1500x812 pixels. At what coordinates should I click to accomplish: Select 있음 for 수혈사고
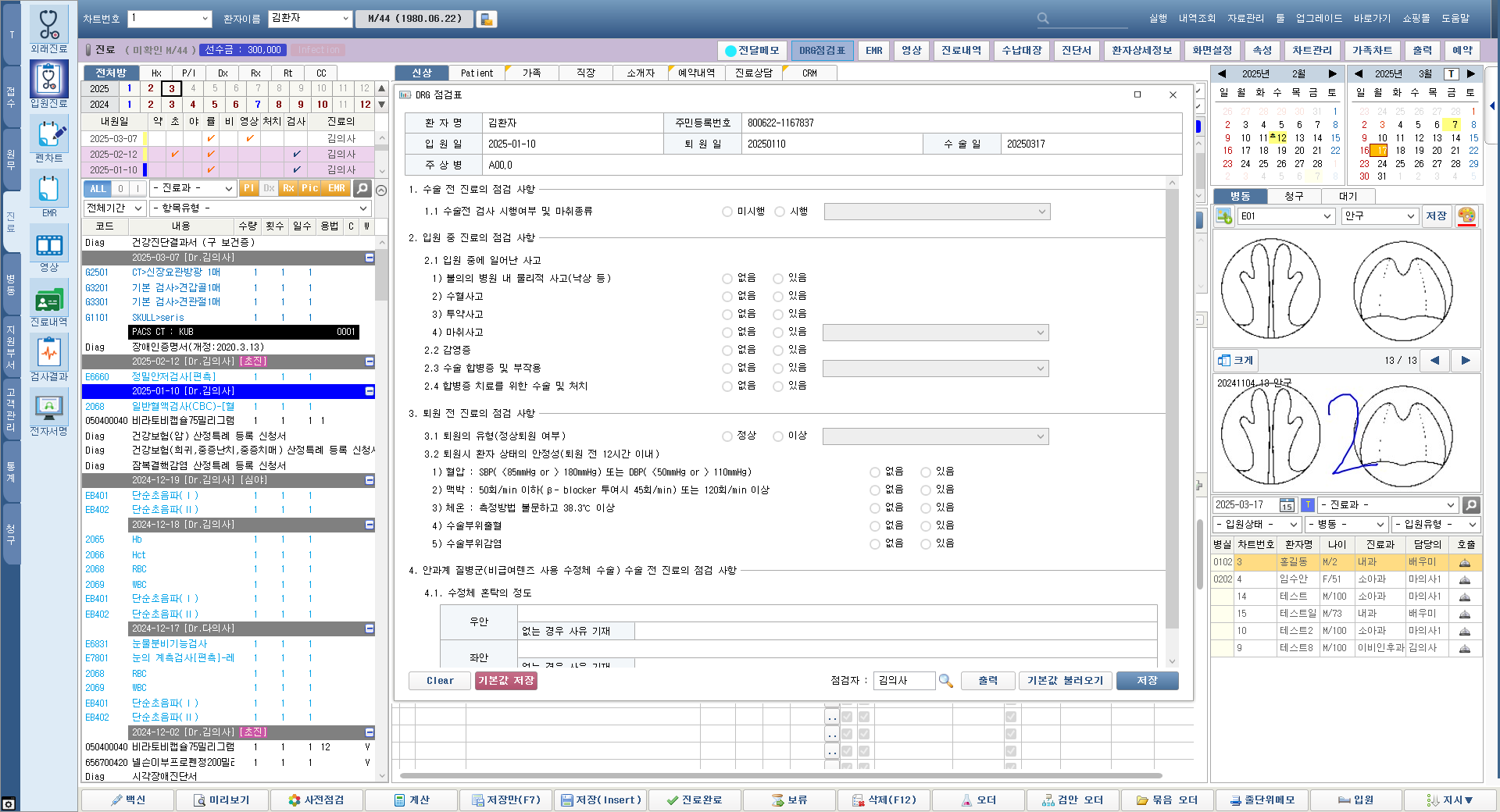click(778, 297)
